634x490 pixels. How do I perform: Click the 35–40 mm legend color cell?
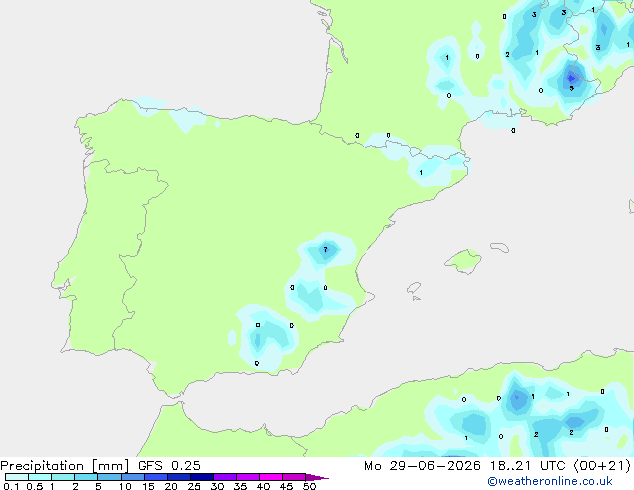[247, 477]
